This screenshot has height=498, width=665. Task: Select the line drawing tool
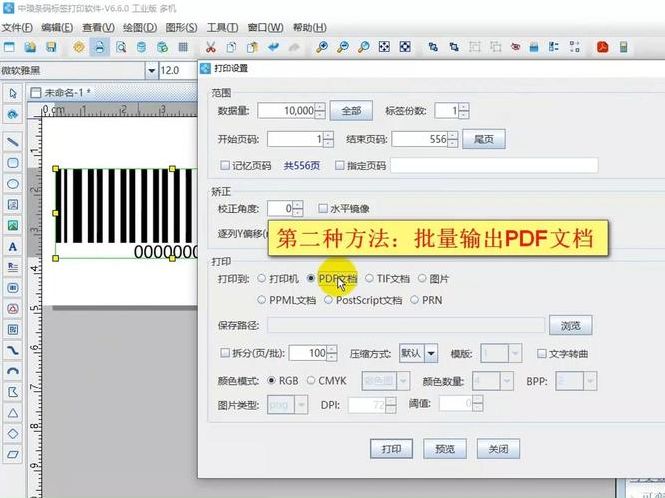[x=13, y=142]
